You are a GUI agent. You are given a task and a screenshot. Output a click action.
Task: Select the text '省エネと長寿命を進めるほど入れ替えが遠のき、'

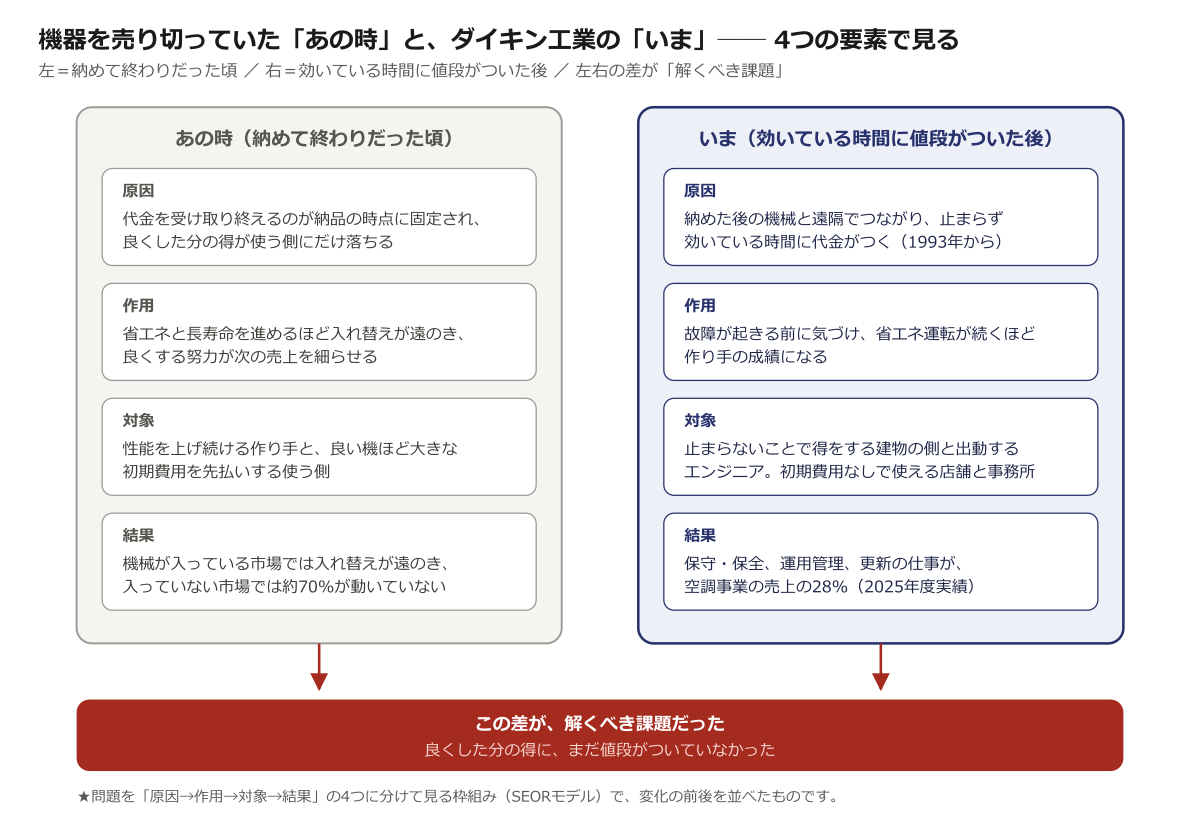click(x=295, y=332)
